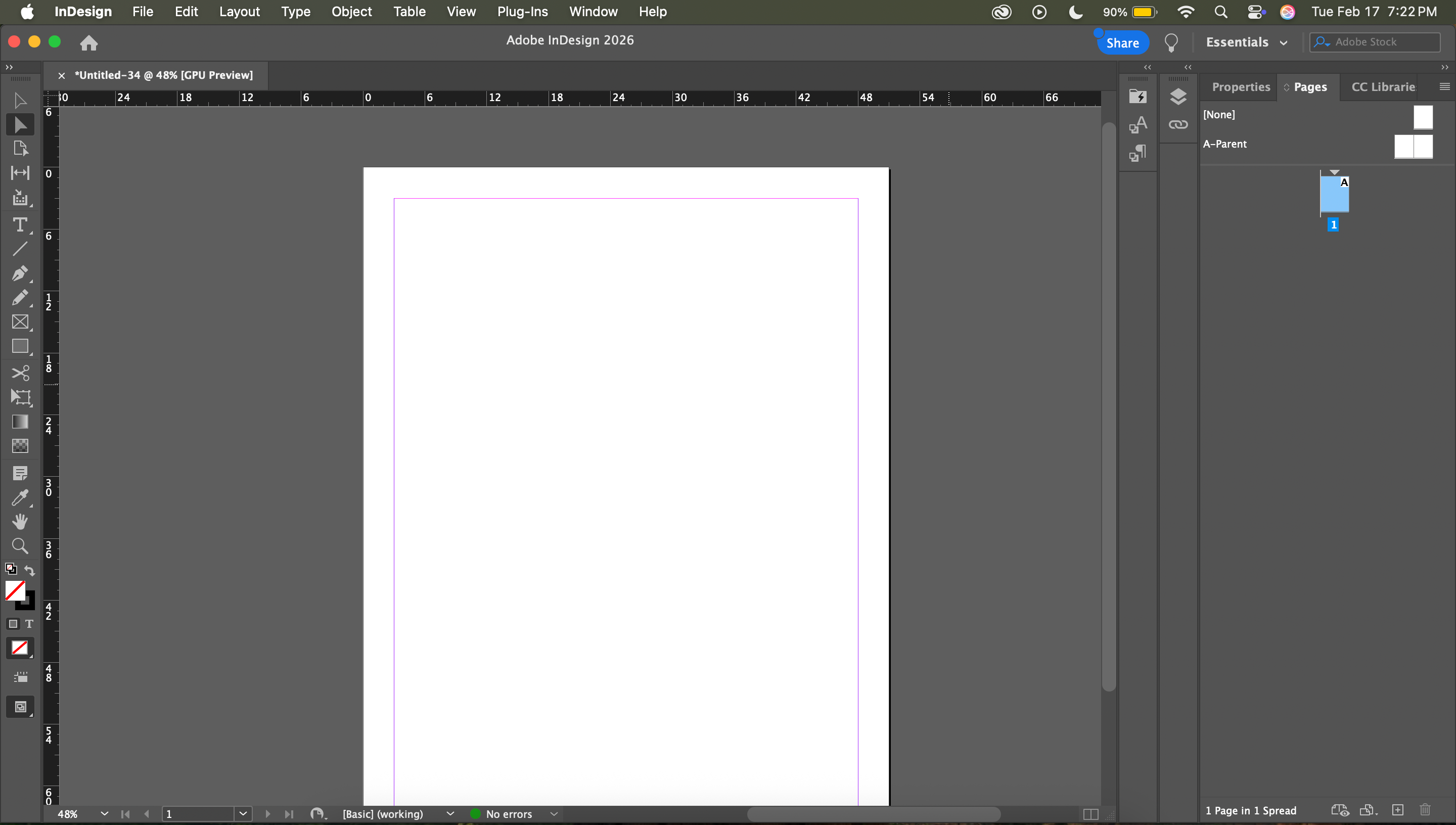The height and width of the screenshot is (825, 1456).
Task: Select the Gradient Swatch tool
Action: 20,422
